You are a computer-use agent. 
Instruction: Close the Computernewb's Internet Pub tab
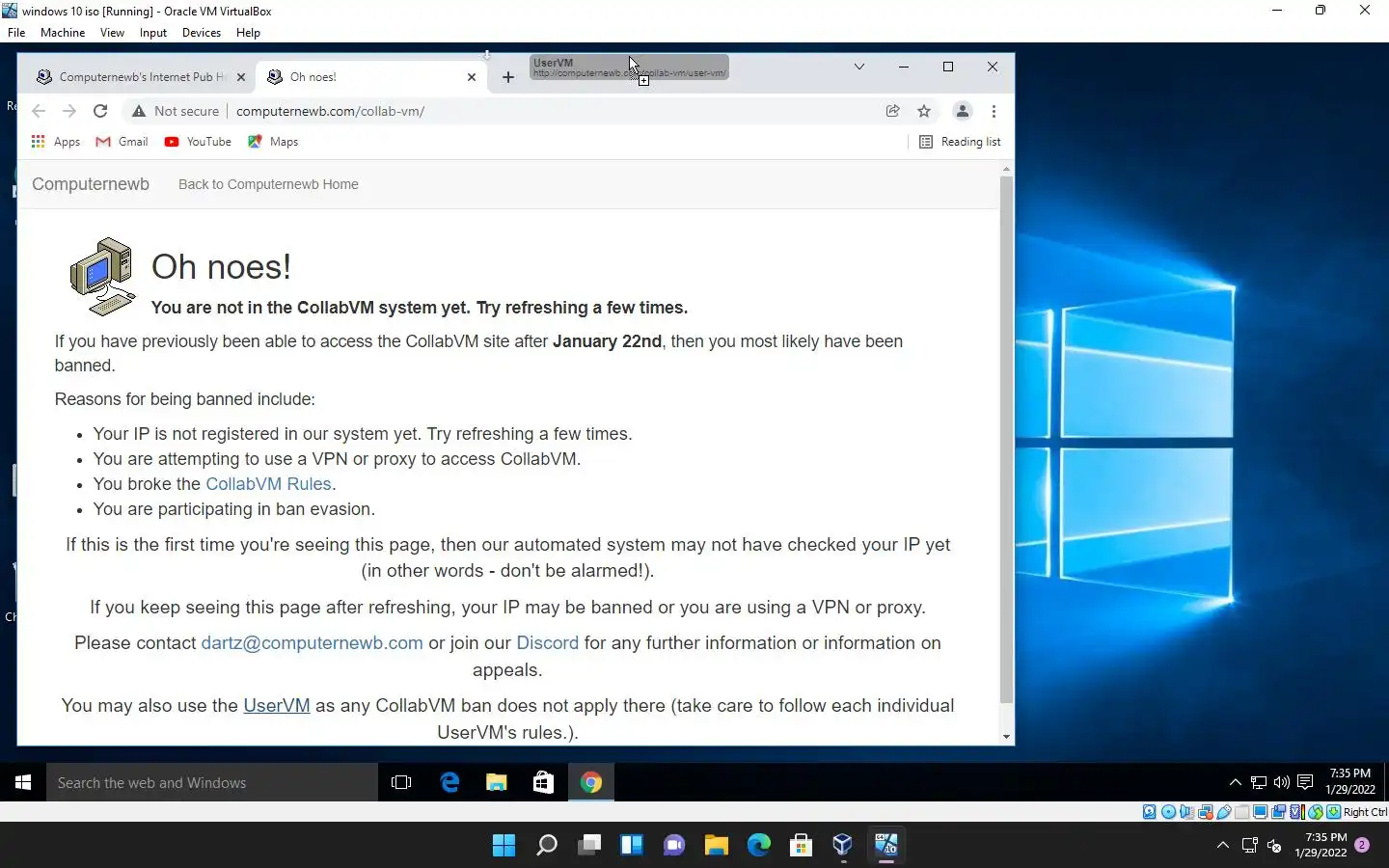point(240,77)
